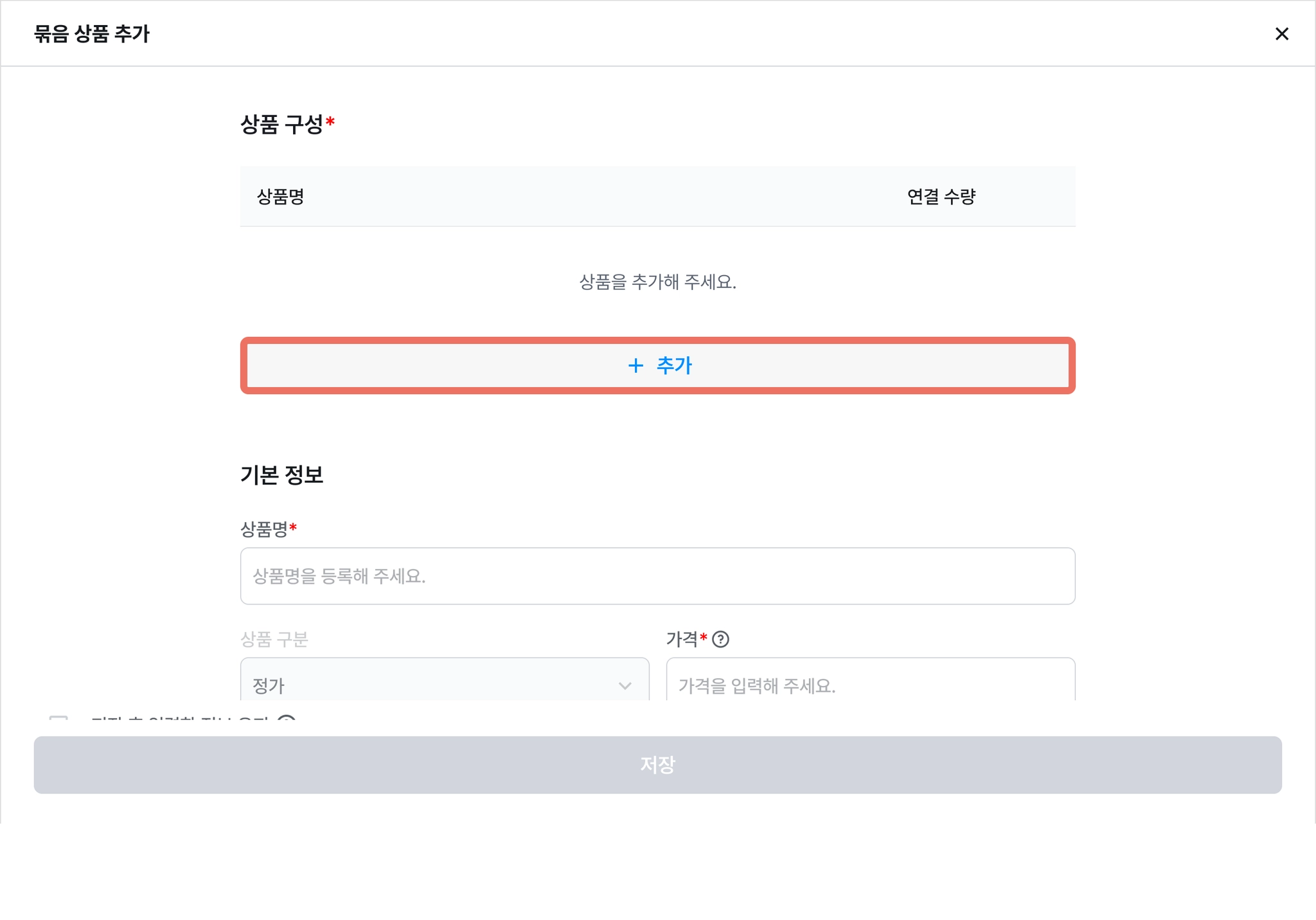Click the 상품을 추가해 주세요 placeholder message
The image size is (1316, 920).
click(x=657, y=282)
